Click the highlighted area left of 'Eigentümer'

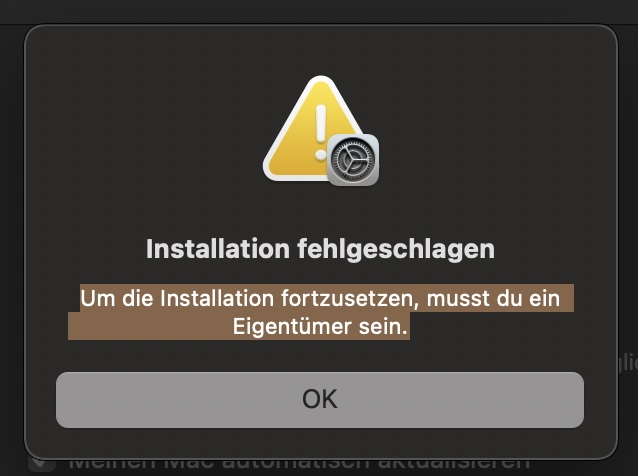point(150,326)
